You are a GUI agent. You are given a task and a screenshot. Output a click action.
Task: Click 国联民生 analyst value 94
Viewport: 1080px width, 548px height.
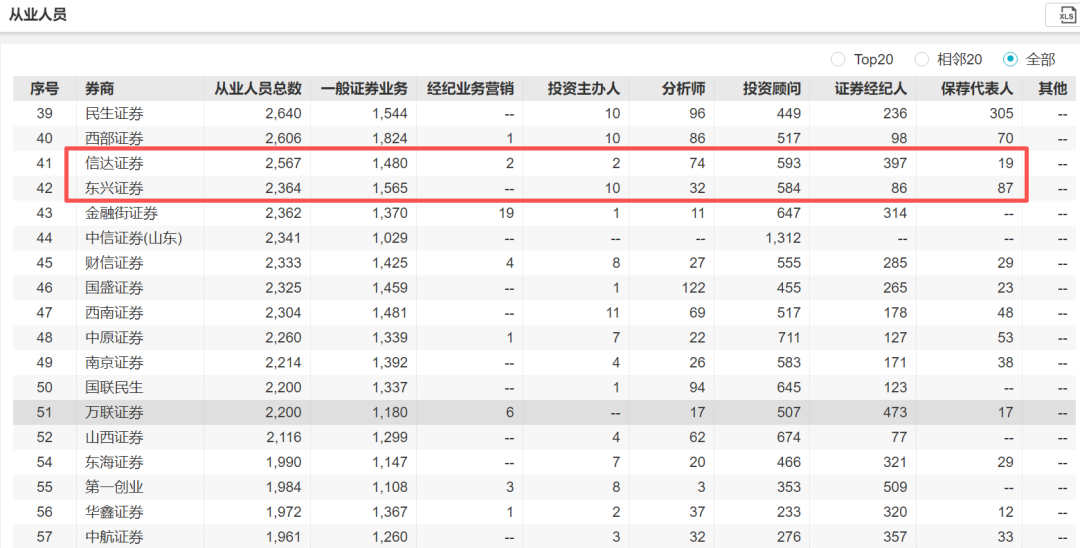697,388
